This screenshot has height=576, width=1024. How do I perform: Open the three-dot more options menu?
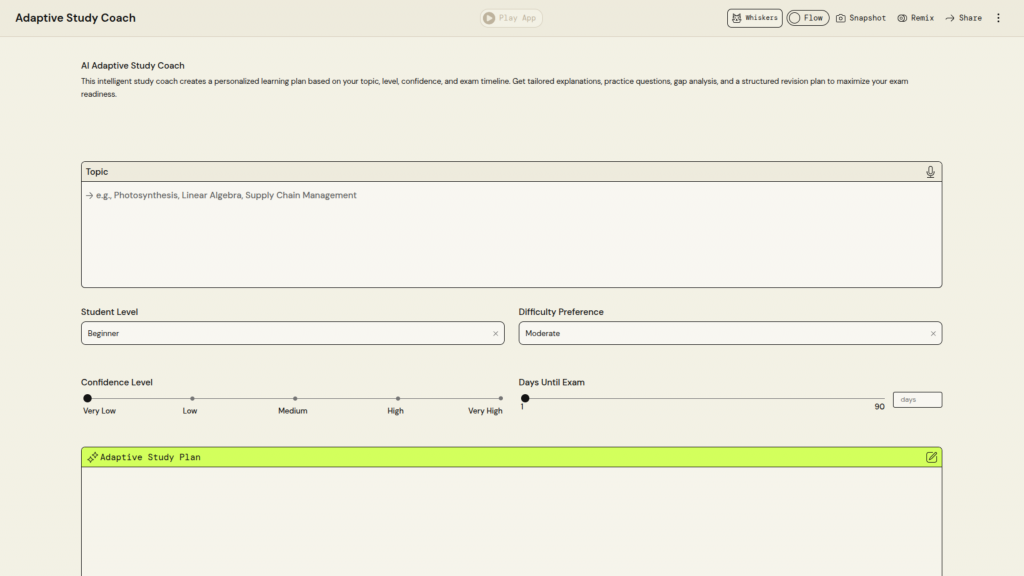(997, 18)
